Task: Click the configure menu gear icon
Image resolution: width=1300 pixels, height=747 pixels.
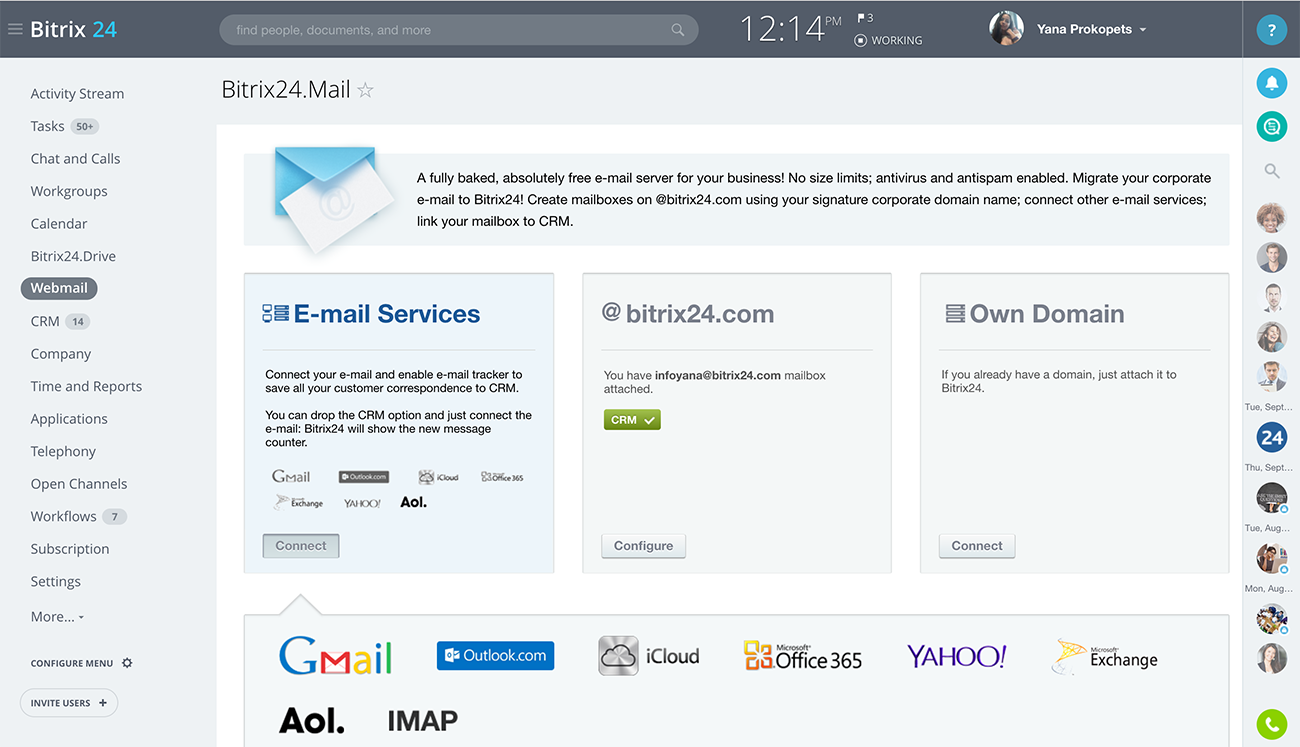Action: pos(127,663)
